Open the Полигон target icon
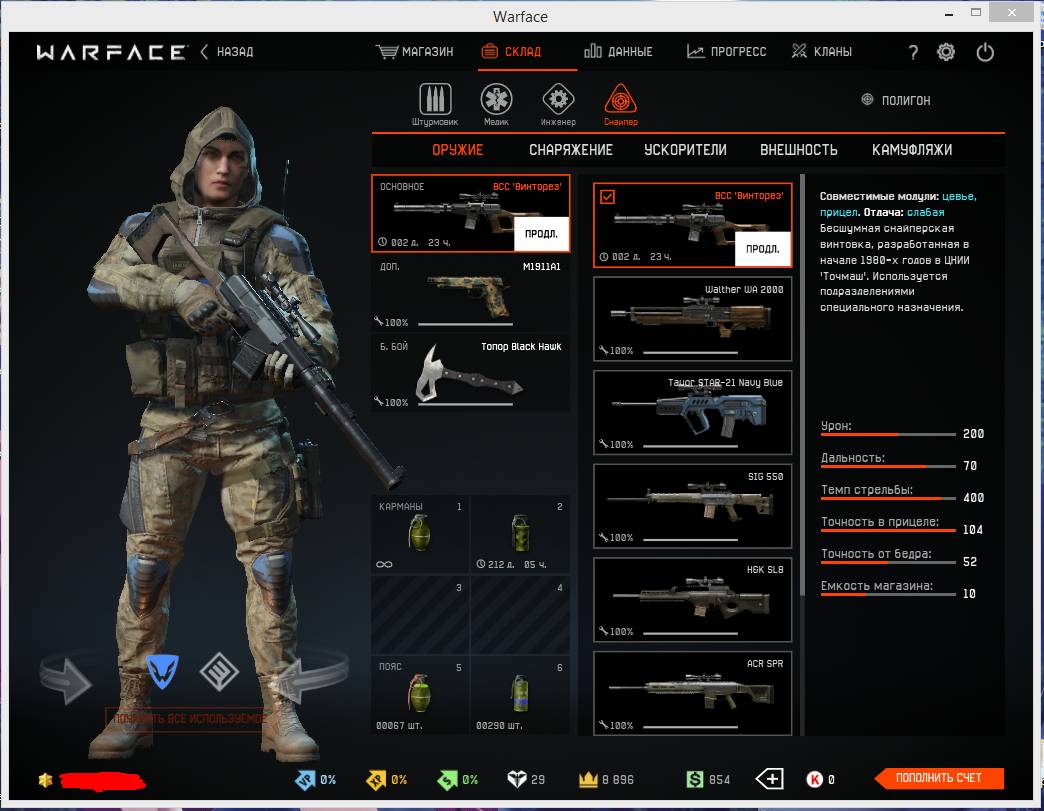 [867, 100]
